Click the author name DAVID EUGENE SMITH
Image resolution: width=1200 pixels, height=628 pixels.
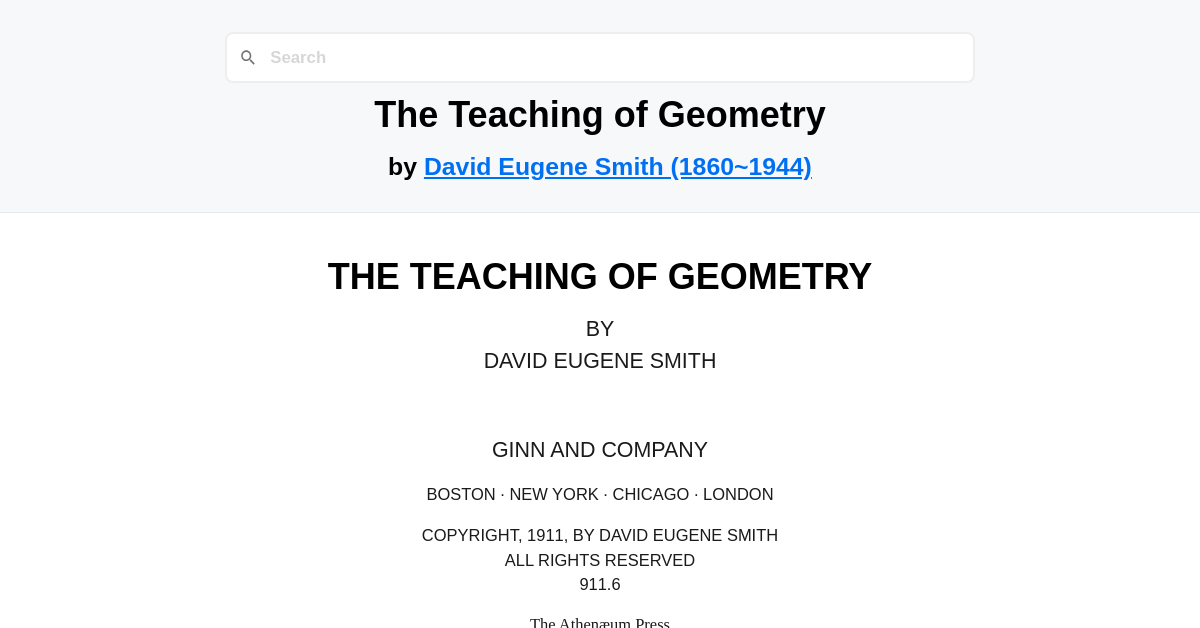[x=600, y=360]
